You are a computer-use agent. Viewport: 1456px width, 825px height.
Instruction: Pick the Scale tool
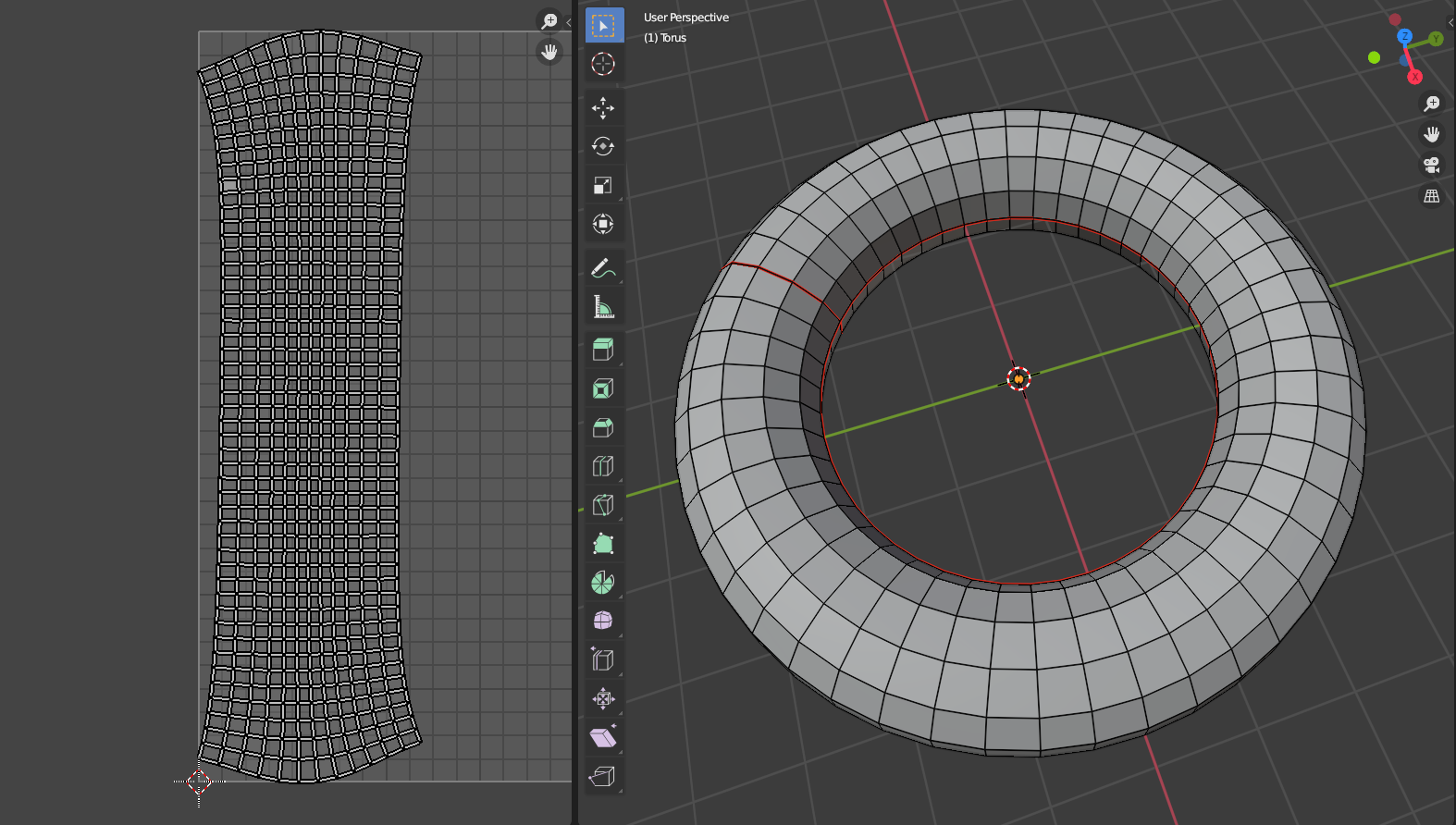[604, 185]
